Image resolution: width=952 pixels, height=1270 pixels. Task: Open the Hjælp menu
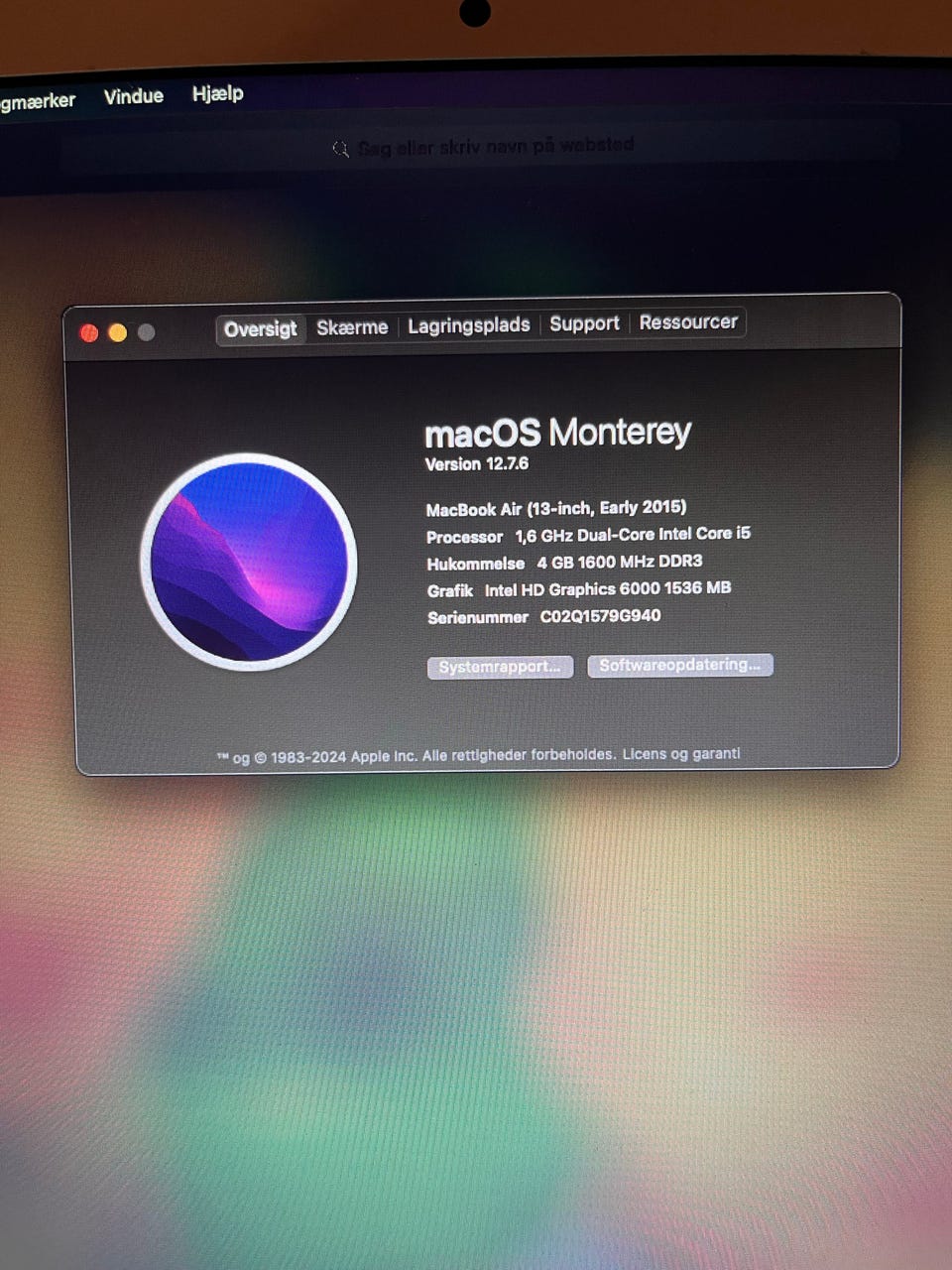[218, 93]
